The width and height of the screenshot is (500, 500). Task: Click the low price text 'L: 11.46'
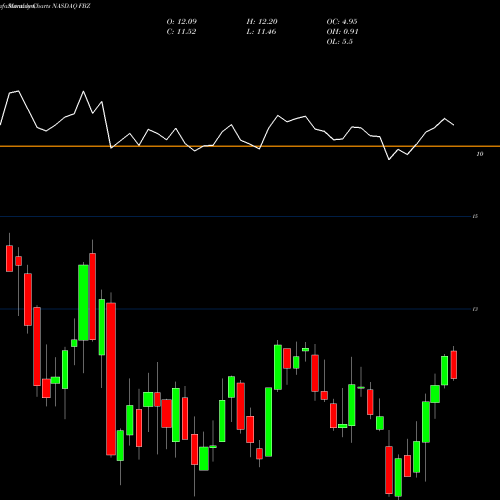click(x=261, y=32)
